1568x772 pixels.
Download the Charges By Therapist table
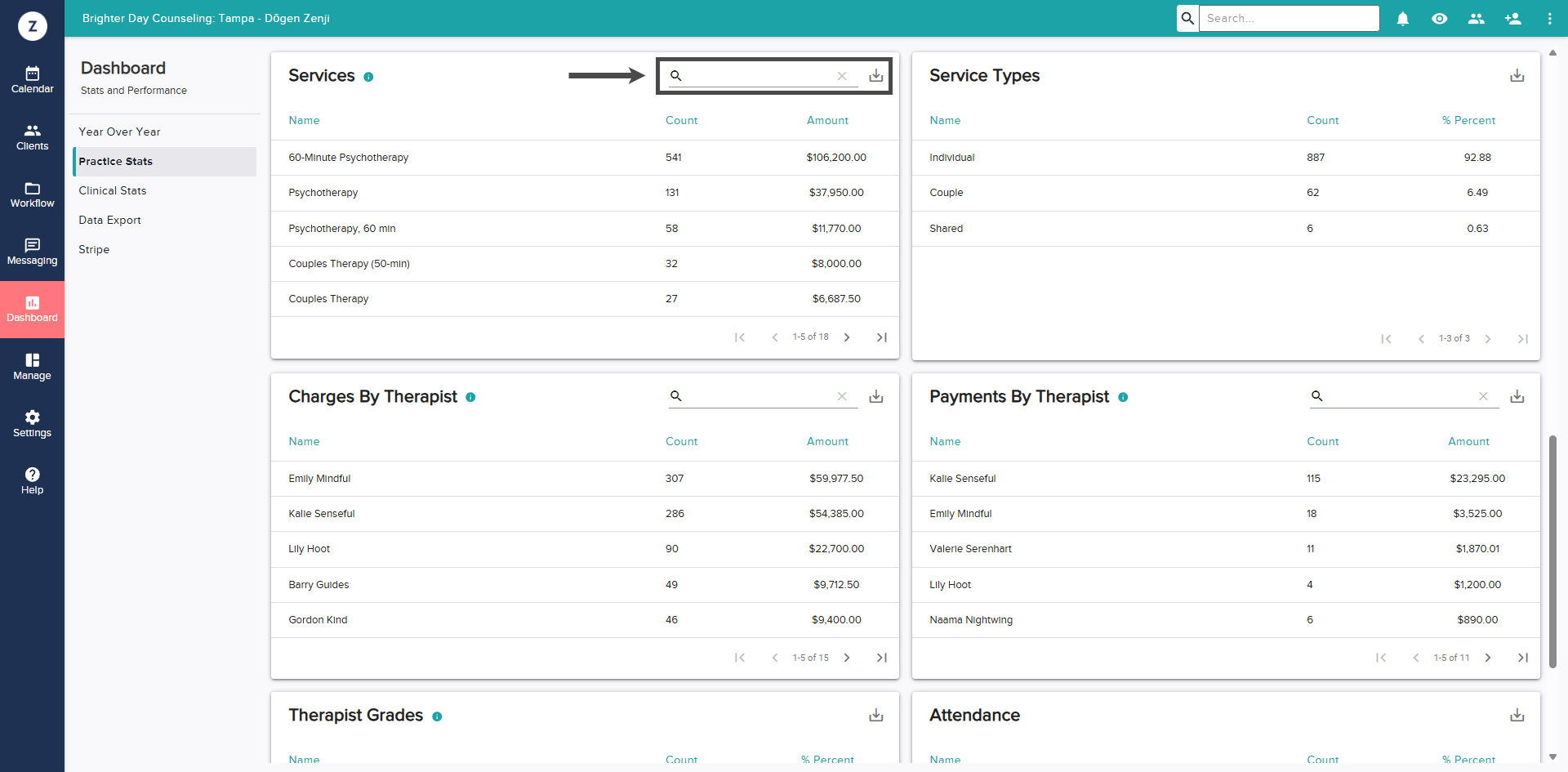tap(875, 396)
